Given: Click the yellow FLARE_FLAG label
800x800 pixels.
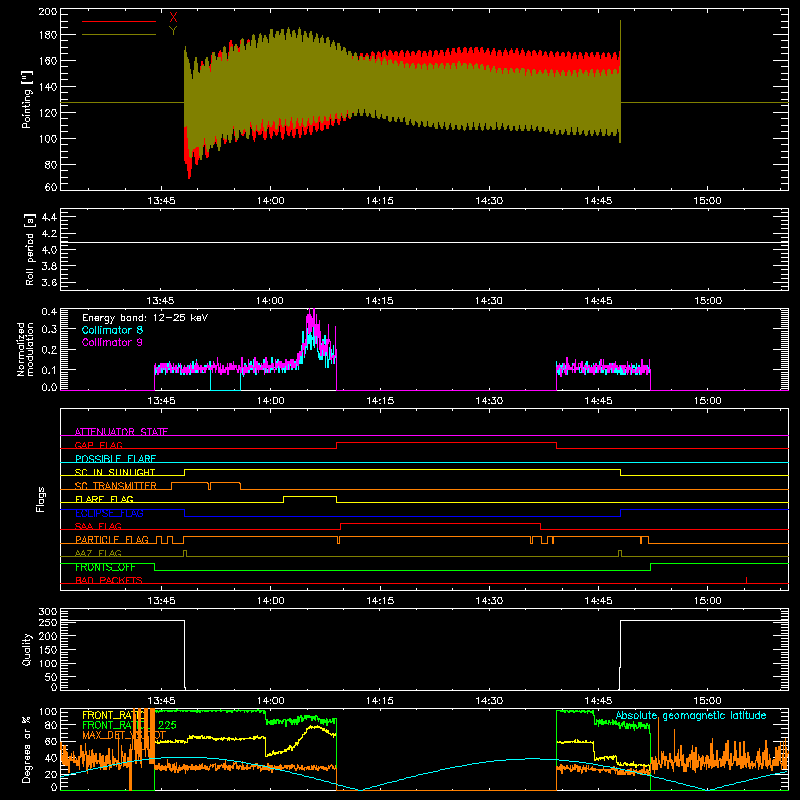Looking at the screenshot, I should (x=104, y=498).
